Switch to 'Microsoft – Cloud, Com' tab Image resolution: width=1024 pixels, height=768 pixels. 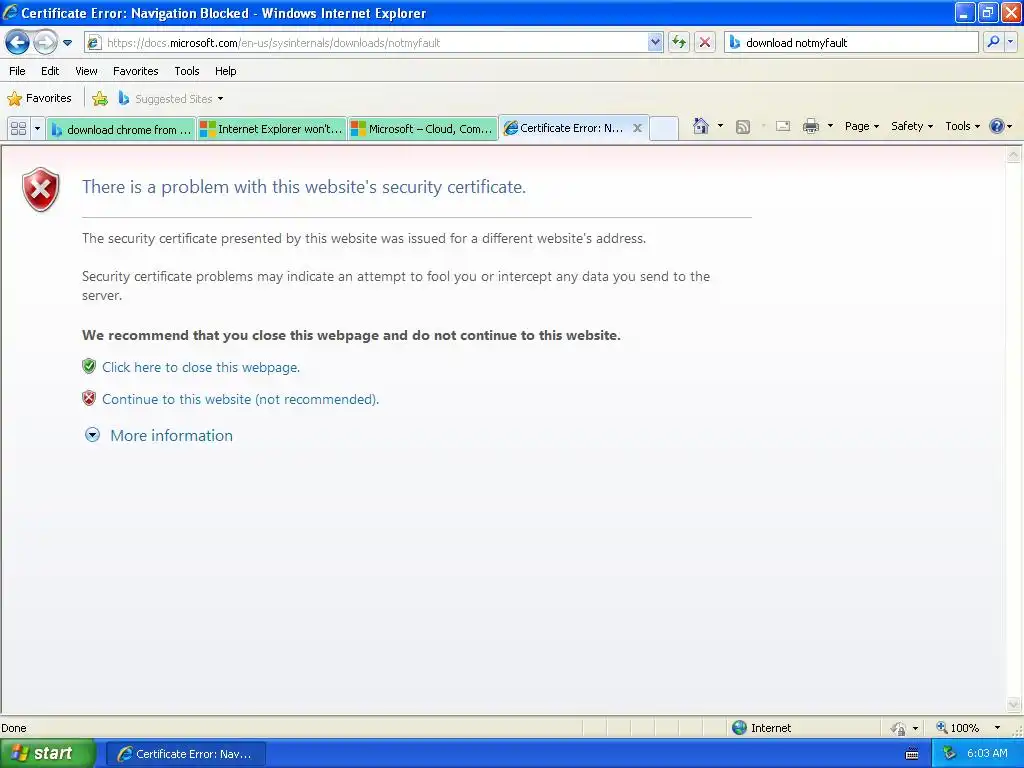423,129
